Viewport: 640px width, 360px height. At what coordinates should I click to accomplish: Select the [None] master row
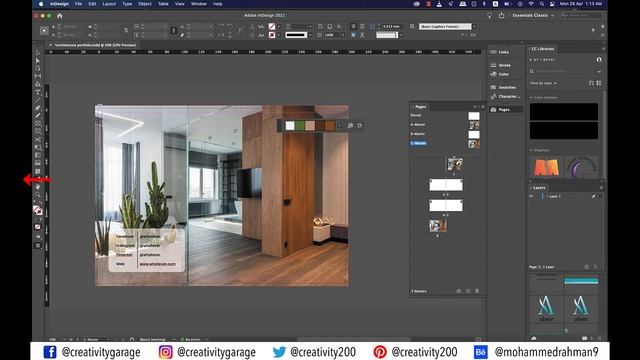point(445,116)
